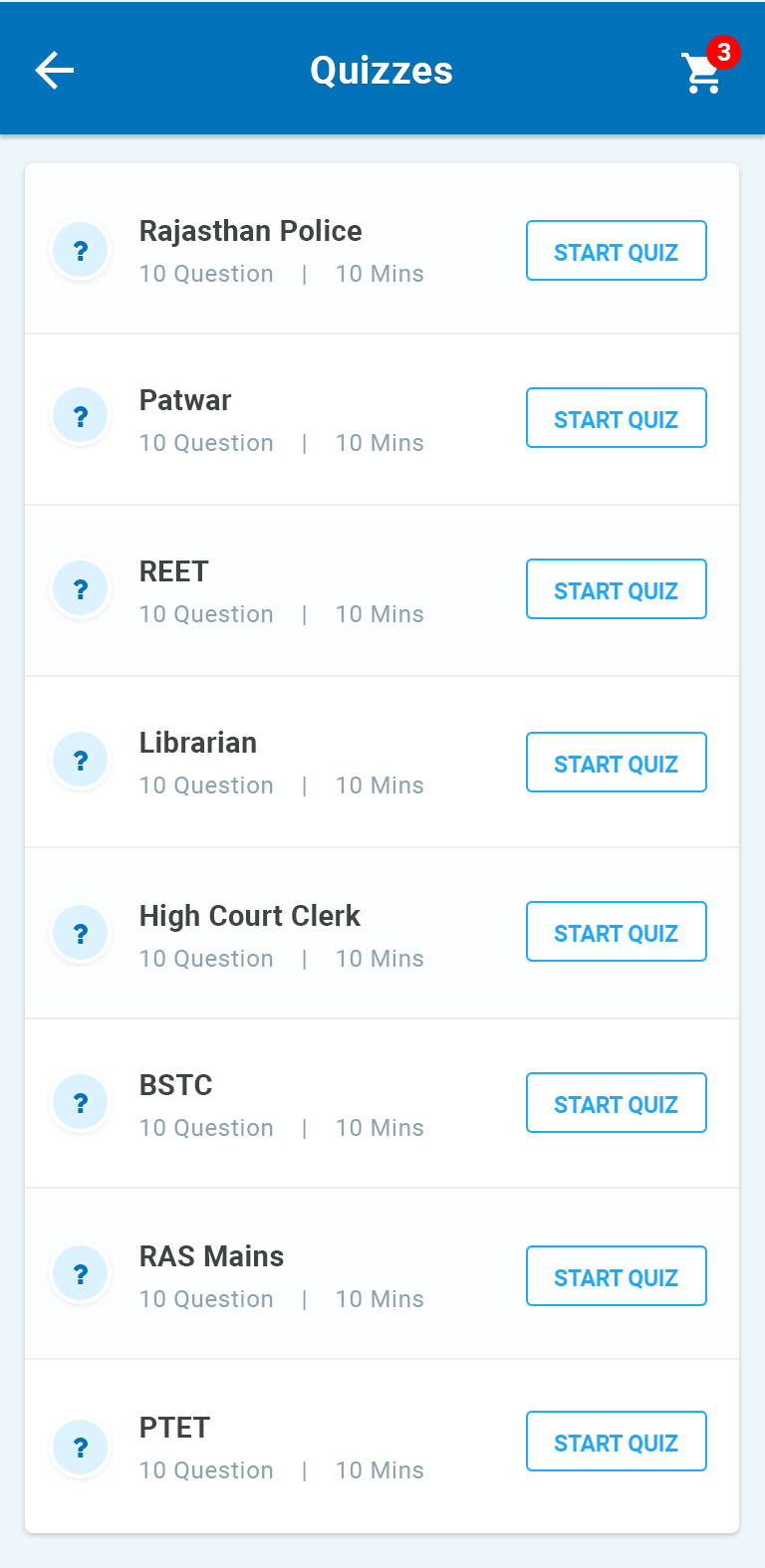Begin the REET quiz
The height and width of the screenshot is (1568, 765).
coord(616,590)
